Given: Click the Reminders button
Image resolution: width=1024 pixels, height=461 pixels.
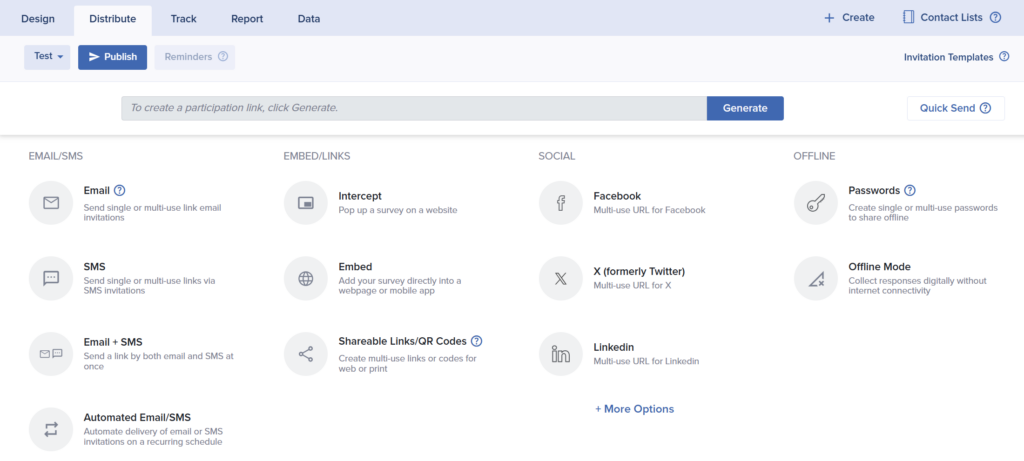Looking at the screenshot, I should [x=195, y=57].
